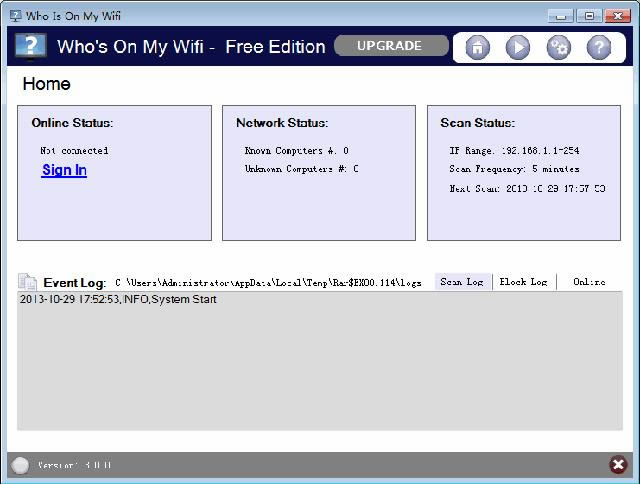Click the UPGRADE button
The height and width of the screenshot is (484, 640).
pos(391,46)
